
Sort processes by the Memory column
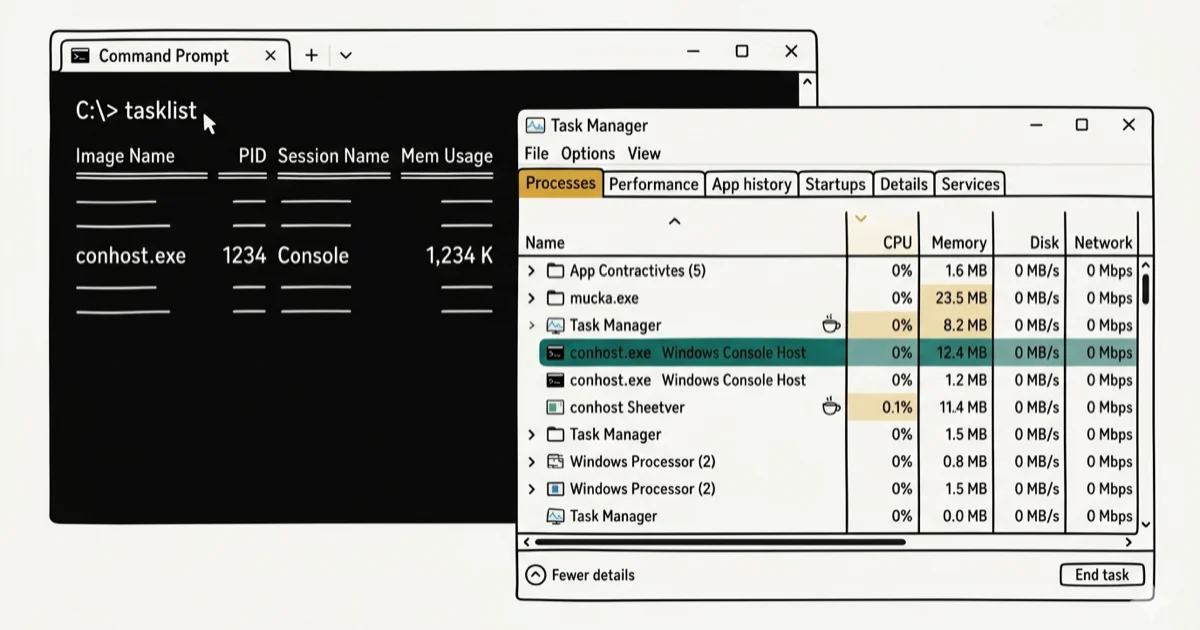tap(959, 243)
